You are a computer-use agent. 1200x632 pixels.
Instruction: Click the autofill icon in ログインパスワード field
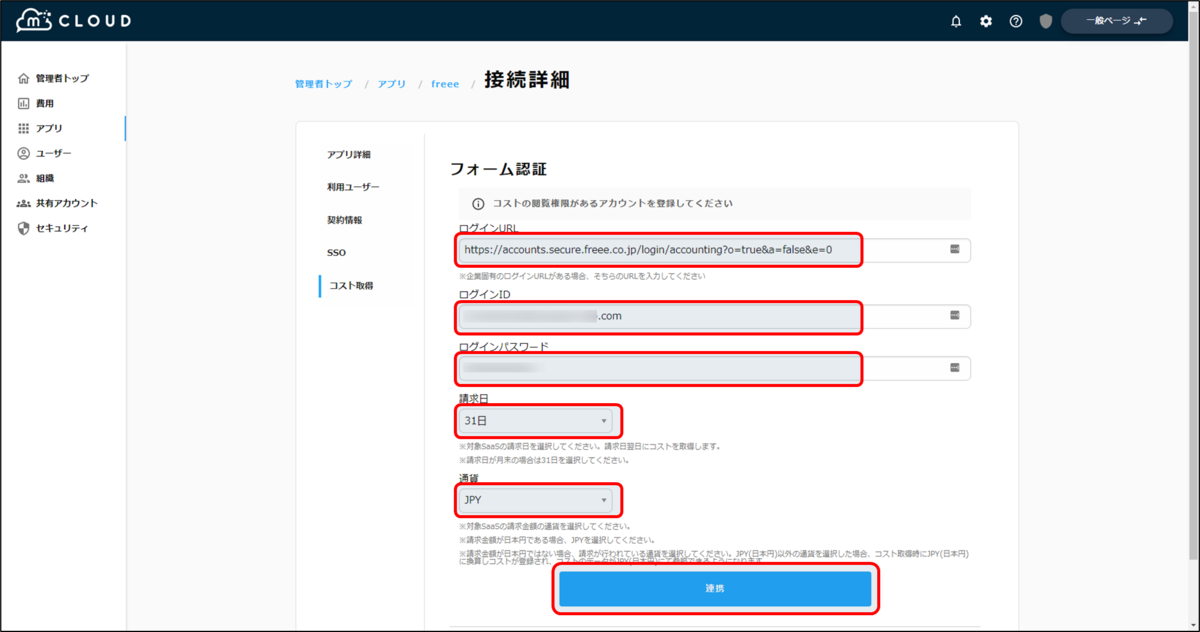[x=954, y=368]
